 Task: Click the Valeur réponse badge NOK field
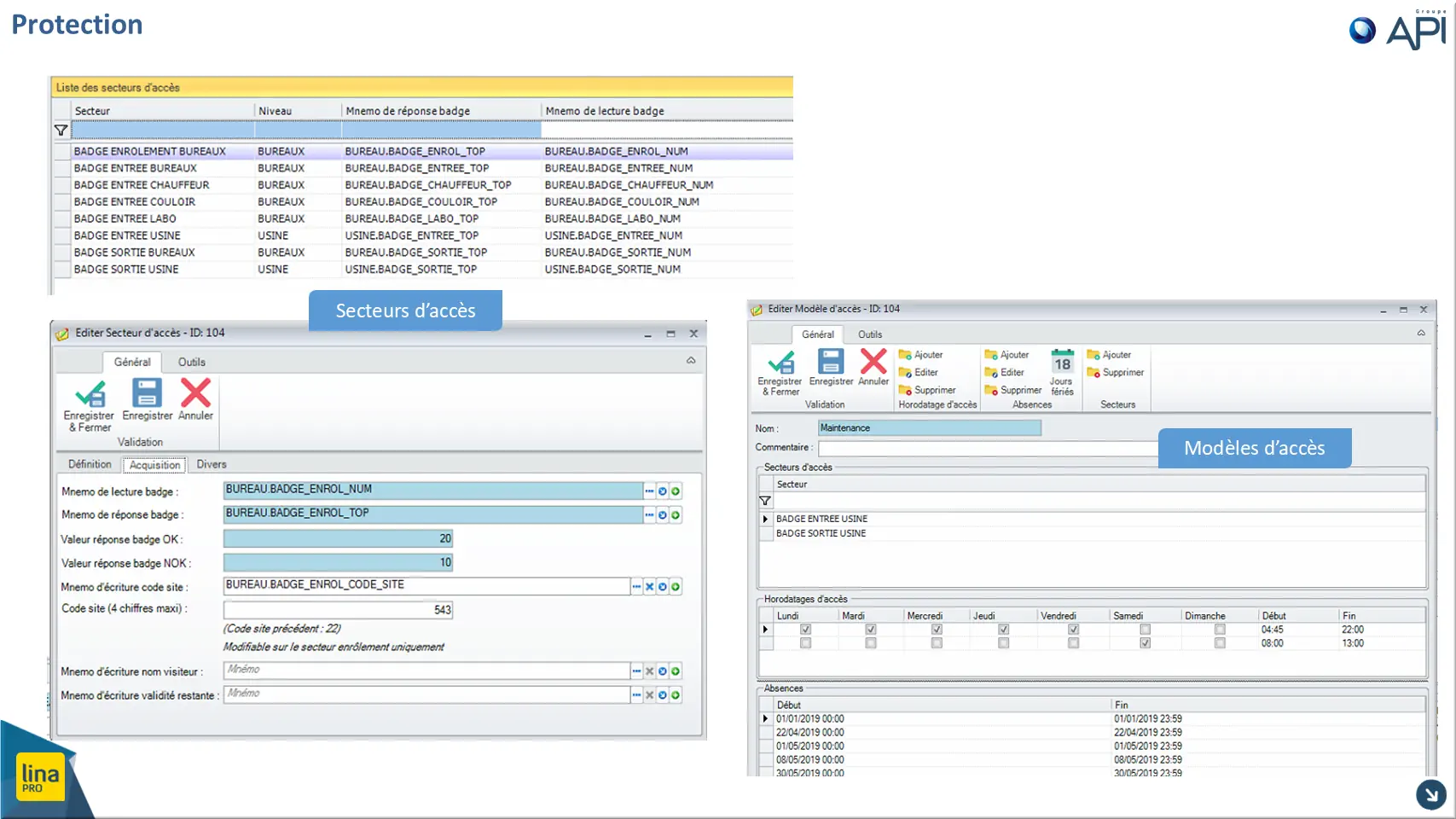click(x=338, y=562)
